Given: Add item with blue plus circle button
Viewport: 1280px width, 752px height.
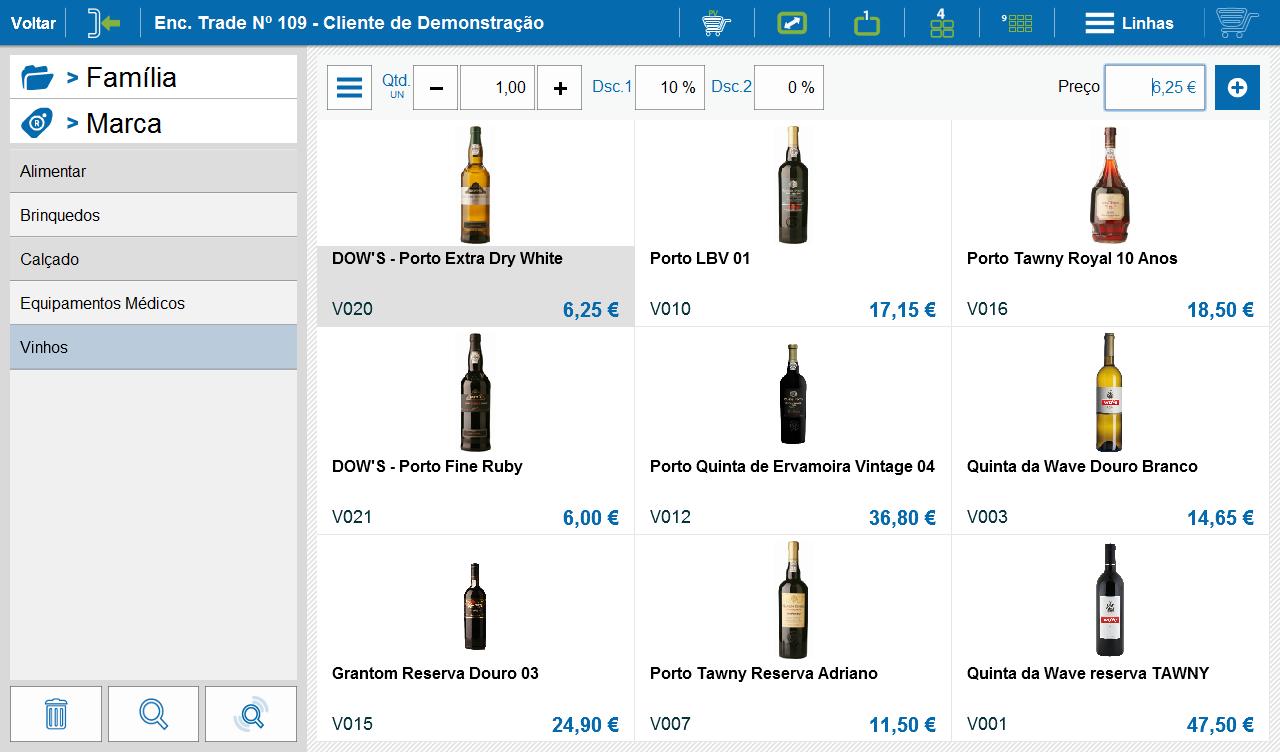Looking at the screenshot, I should tap(1237, 88).
